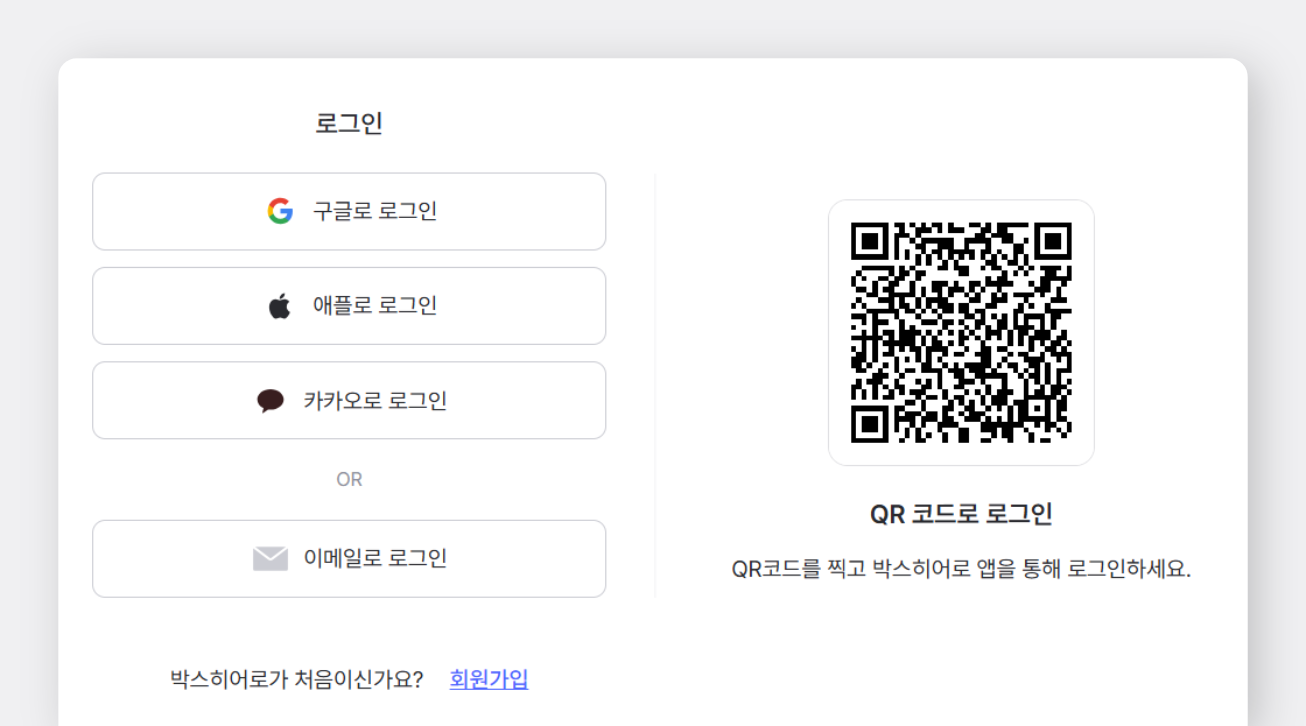Click the 박스히어로가 처음이신가요? text

click(x=297, y=679)
